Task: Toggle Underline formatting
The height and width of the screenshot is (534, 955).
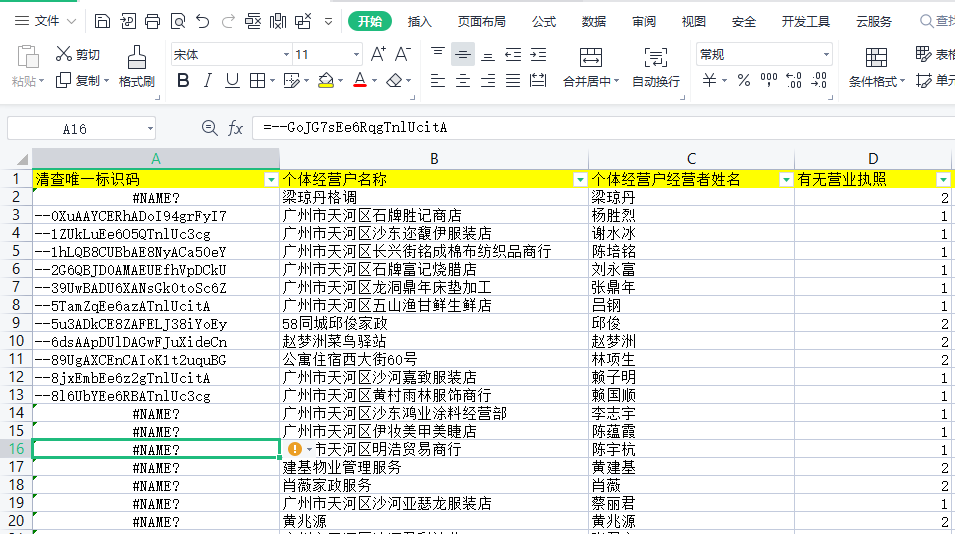Action: [x=232, y=80]
